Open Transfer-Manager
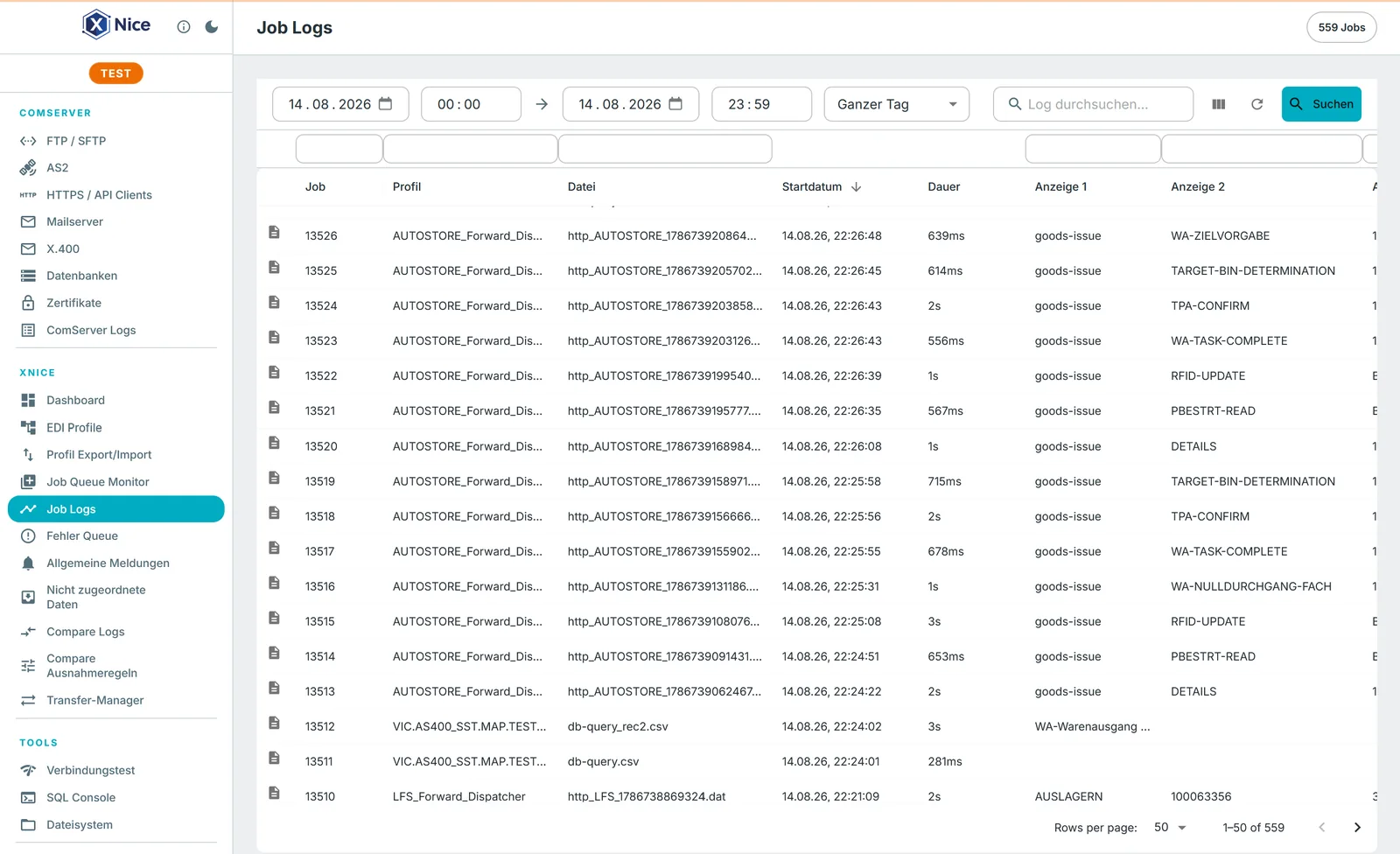The image size is (1400, 854). [x=115, y=700]
